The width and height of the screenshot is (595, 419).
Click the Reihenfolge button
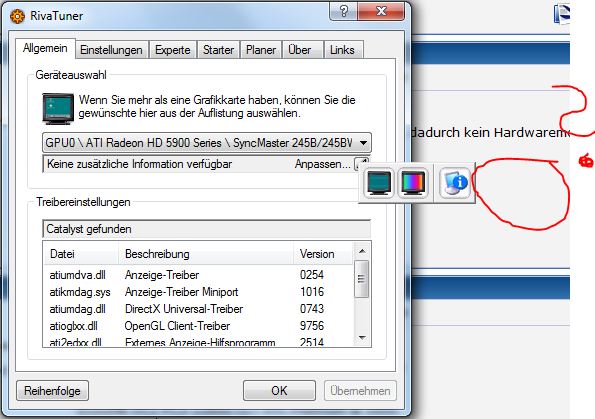(52, 391)
